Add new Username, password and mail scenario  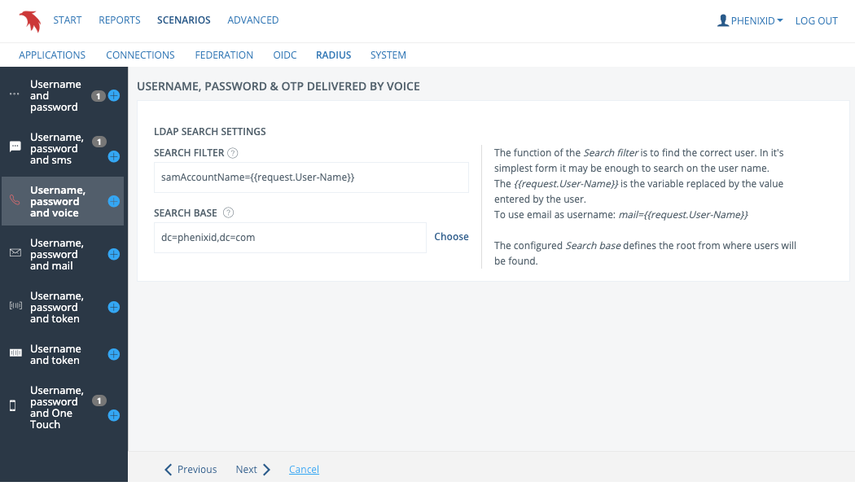click(x=114, y=254)
